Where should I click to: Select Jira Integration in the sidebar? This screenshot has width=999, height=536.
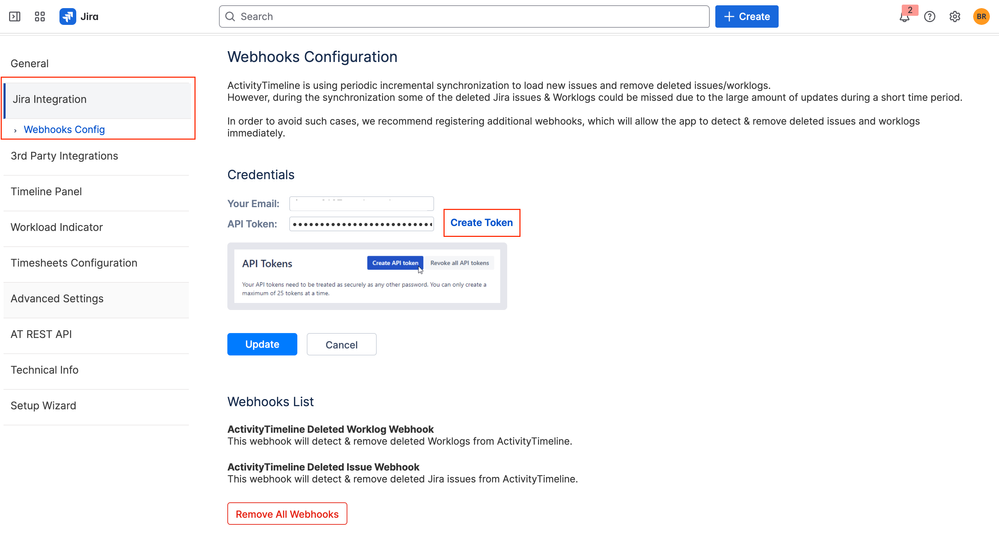point(97,99)
